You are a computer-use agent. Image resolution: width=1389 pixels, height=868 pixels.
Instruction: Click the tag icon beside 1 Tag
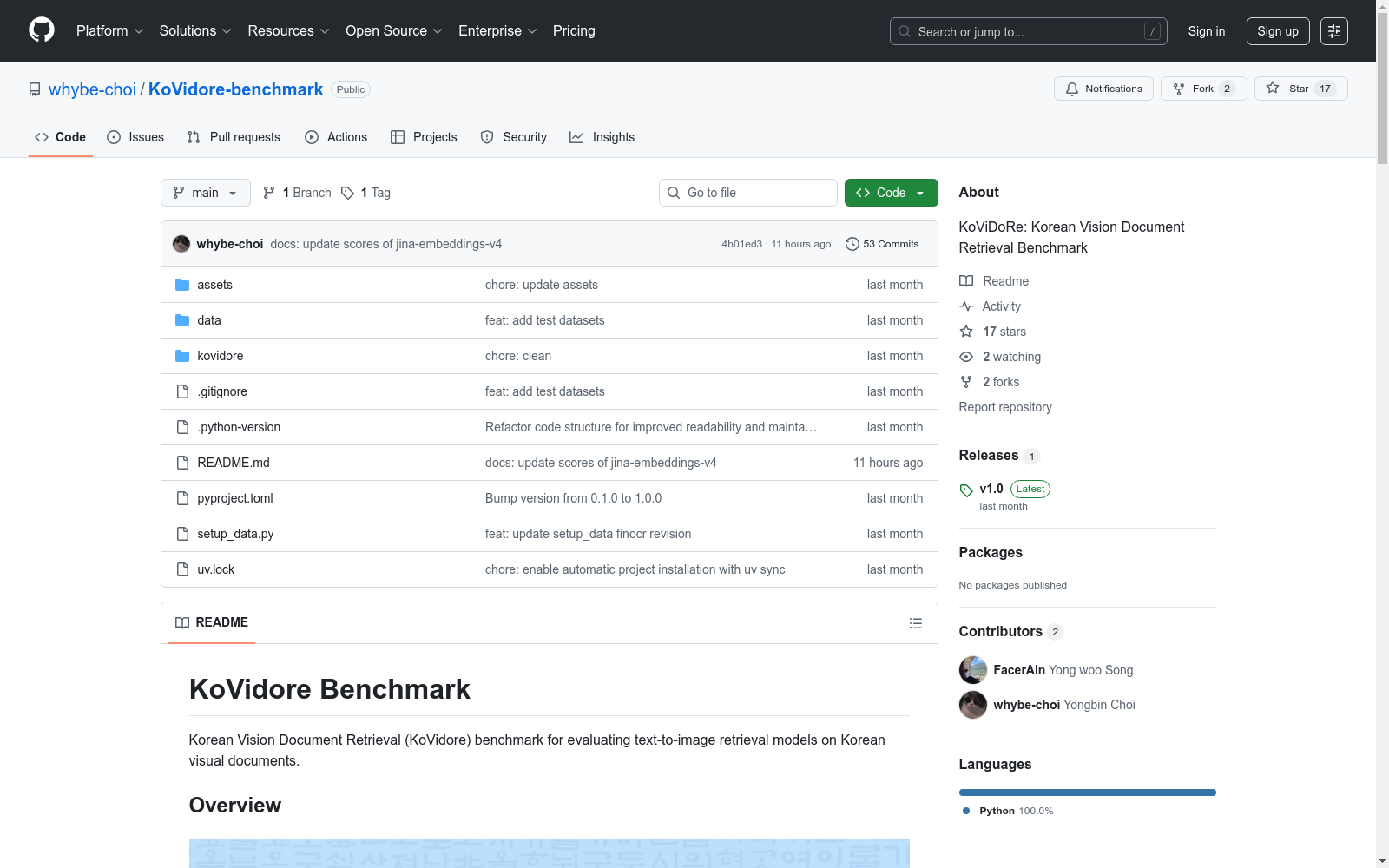[x=347, y=193]
